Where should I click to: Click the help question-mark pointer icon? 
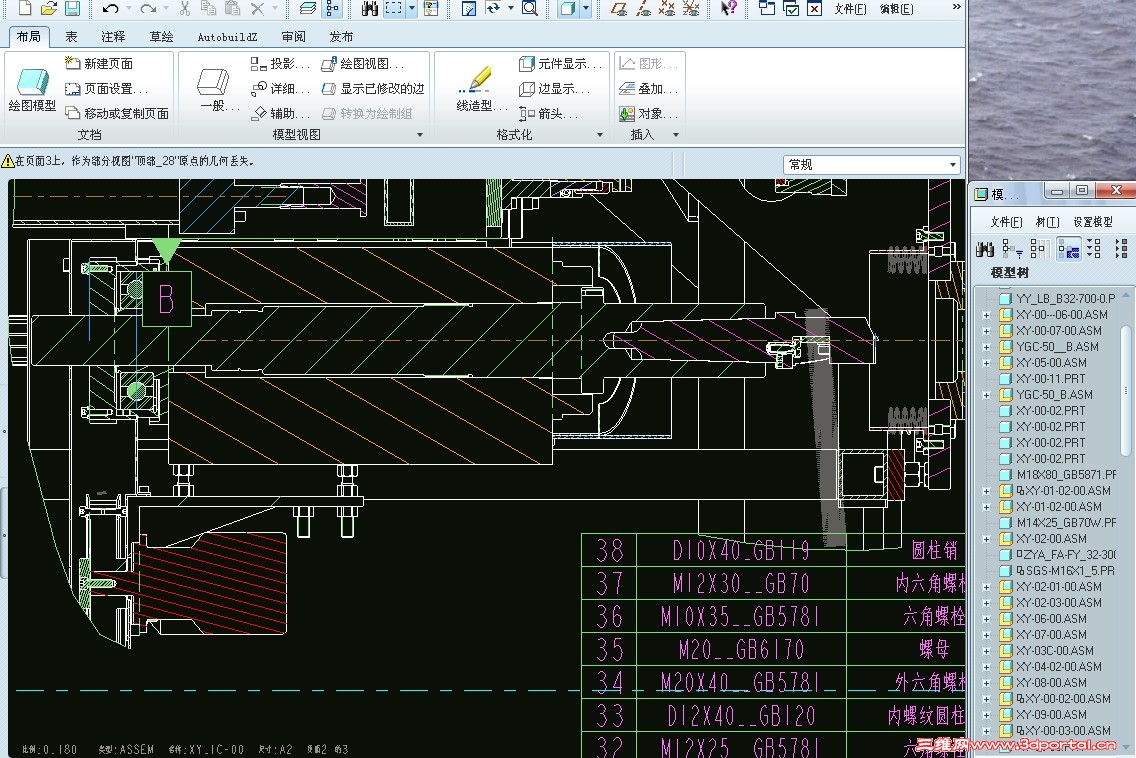729,9
